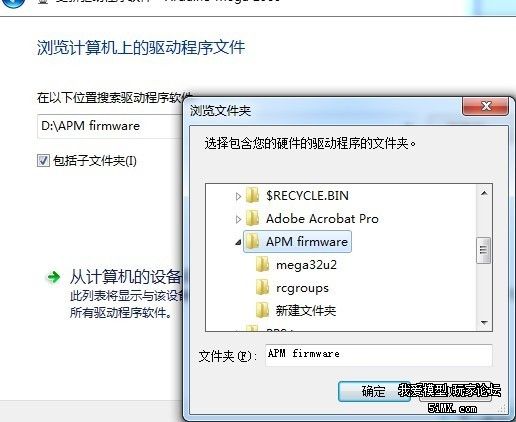This screenshot has width=516, height=422.
Task: Close the 浏览文件夹 dialog
Action: (x=486, y=106)
